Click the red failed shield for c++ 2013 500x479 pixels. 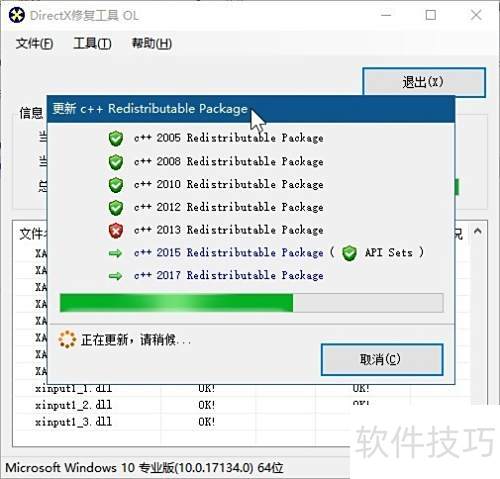[116, 230]
